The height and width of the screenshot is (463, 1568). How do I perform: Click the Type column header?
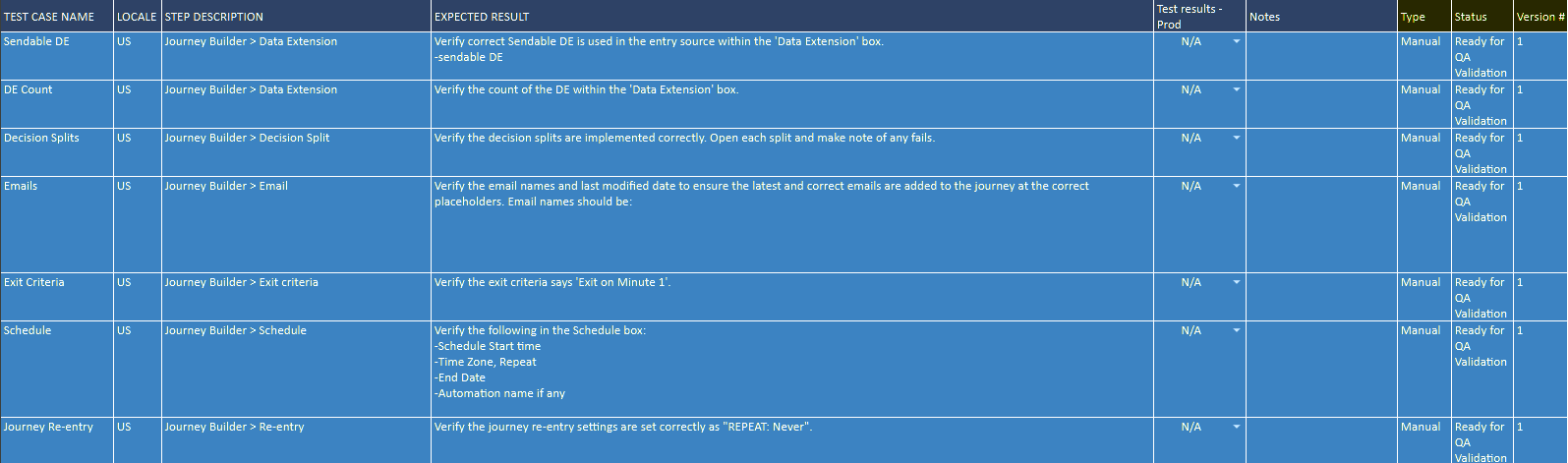pos(1424,16)
